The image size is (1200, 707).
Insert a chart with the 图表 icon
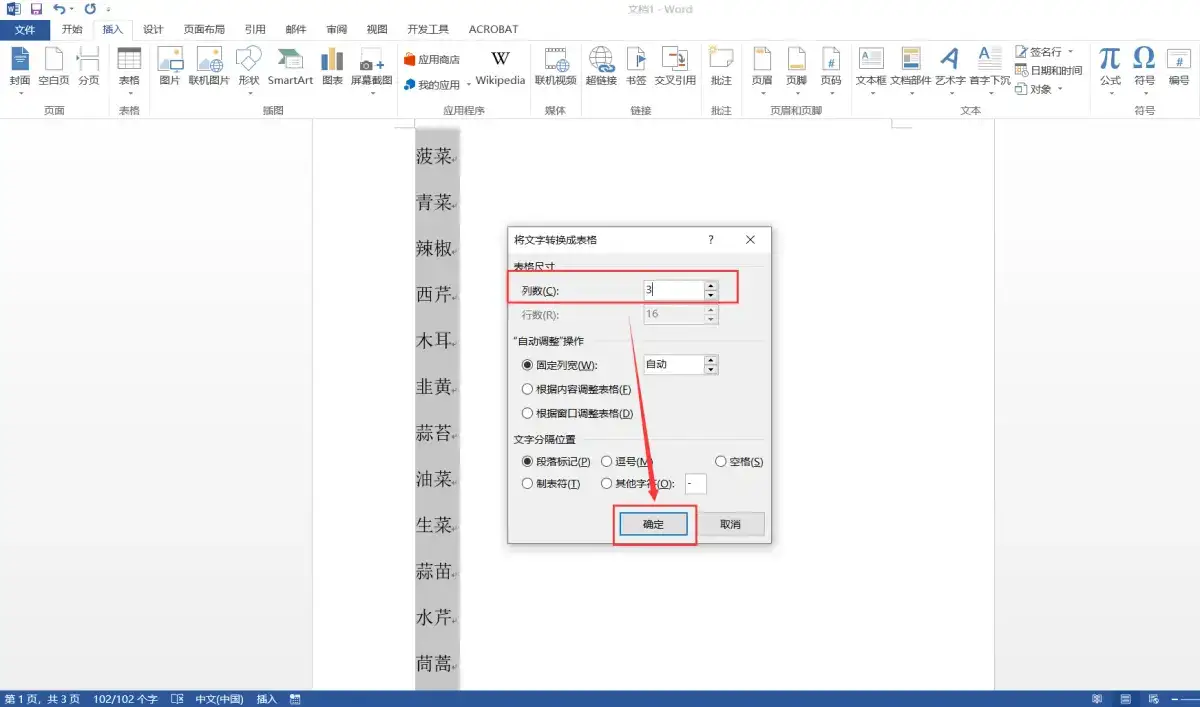[x=331, y=68]
